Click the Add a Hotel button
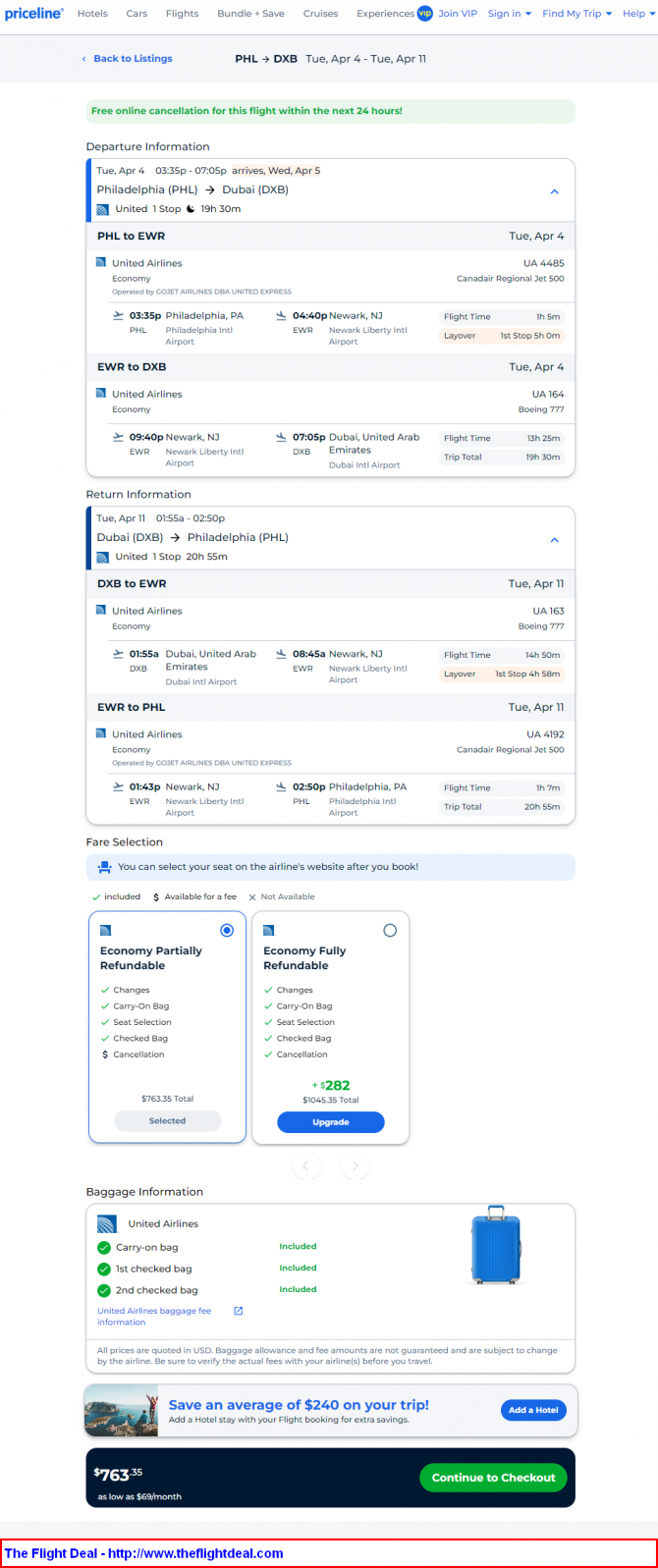The width and height of the screenshot is (658, 1568). click(x=533, y=1410)
